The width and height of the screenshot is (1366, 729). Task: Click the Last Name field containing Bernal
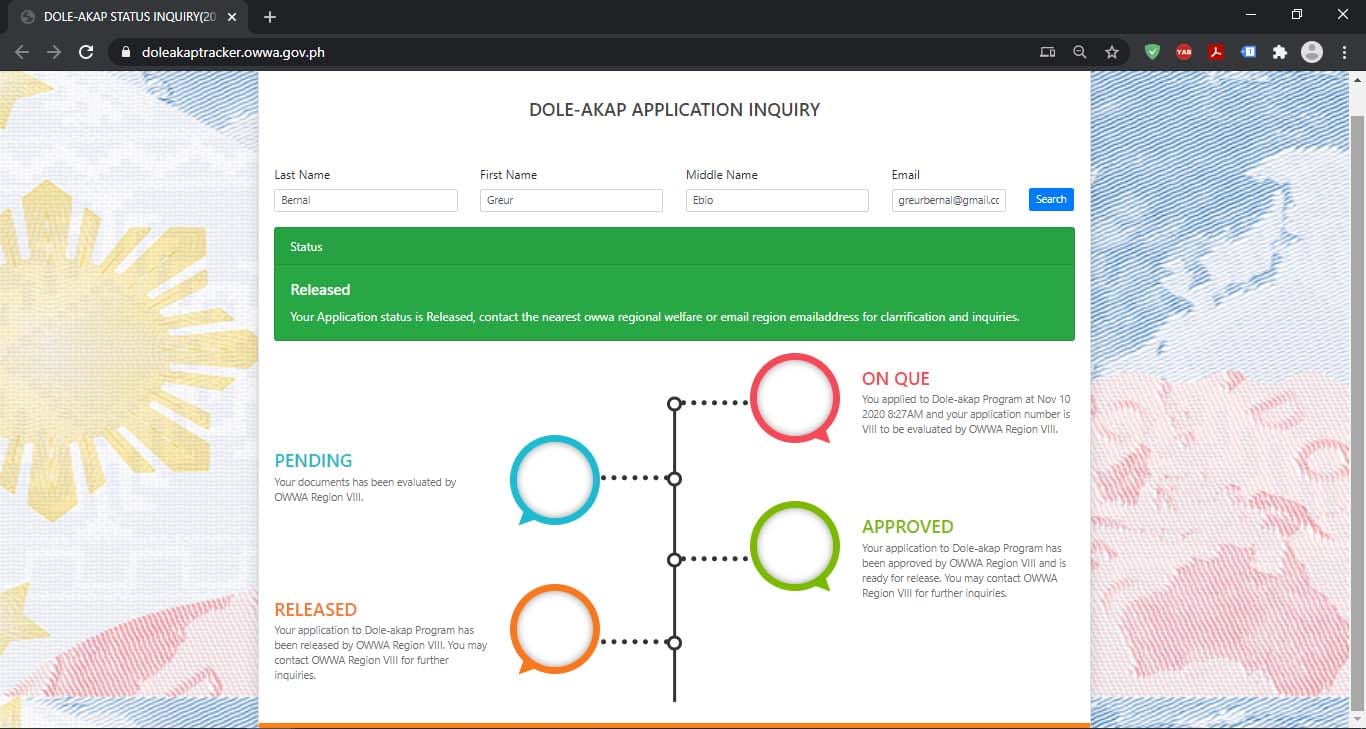[366, 200]
